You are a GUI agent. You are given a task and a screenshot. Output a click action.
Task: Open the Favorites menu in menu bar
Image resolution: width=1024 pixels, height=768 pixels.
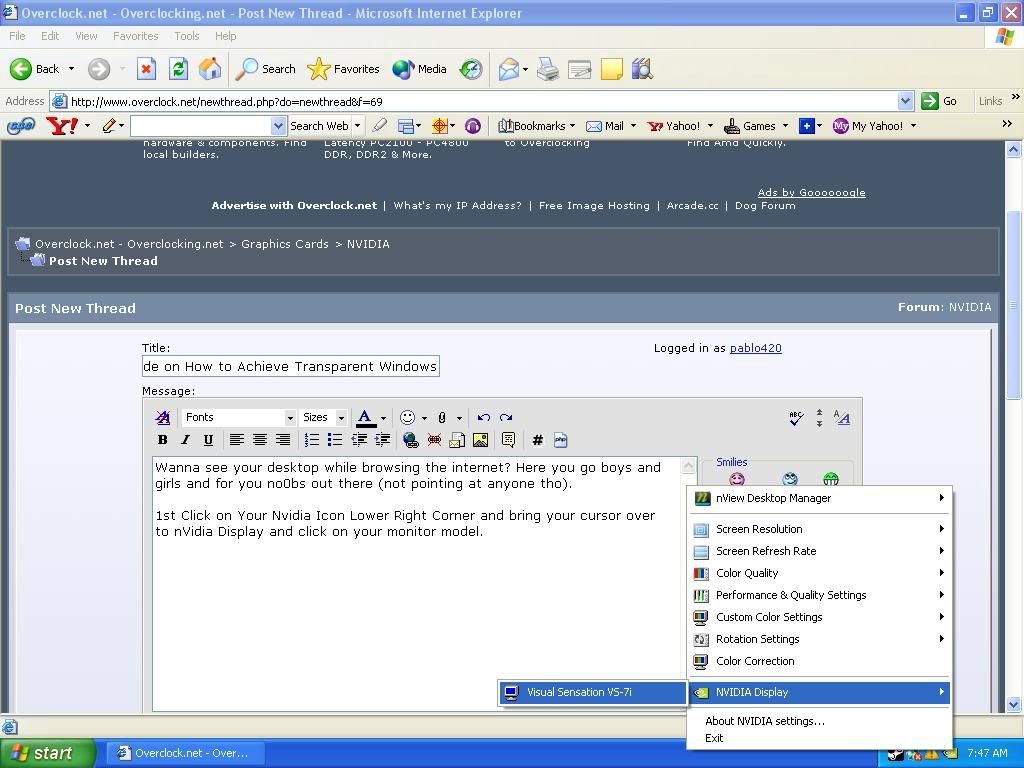pos(135,36)
